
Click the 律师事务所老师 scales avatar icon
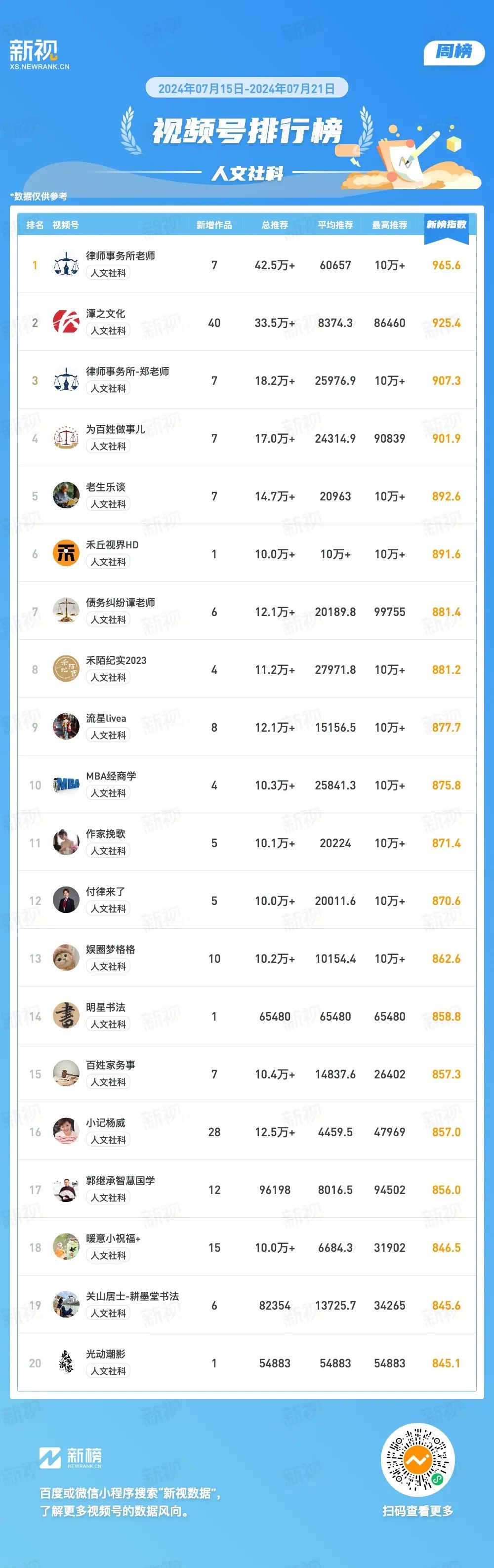66,265
